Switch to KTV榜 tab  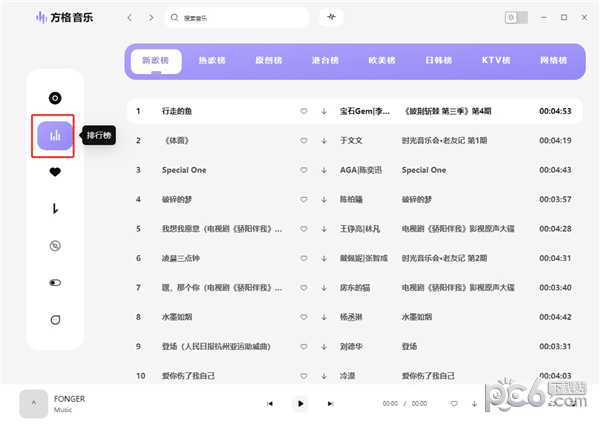coord(496,60)
